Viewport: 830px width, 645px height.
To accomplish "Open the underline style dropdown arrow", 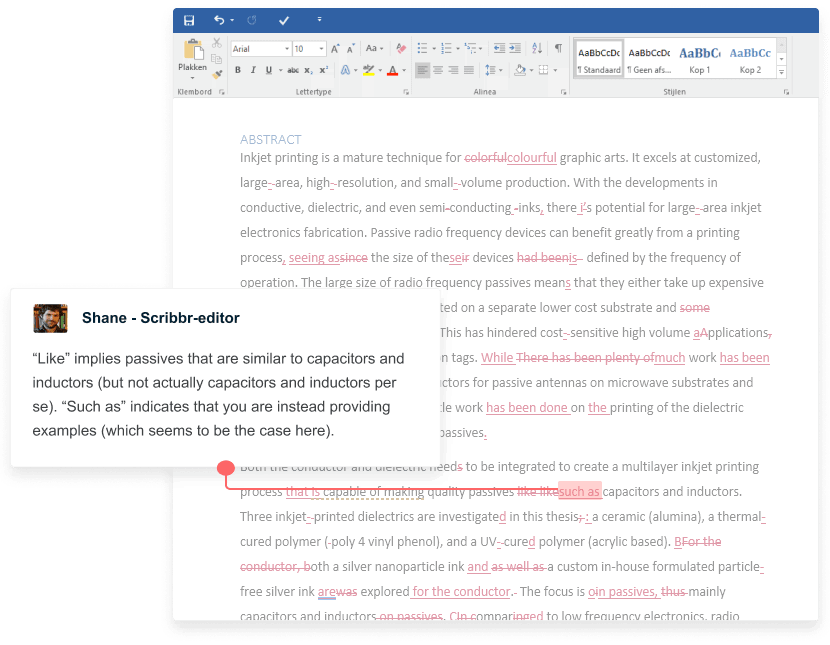I will pos(280,70).
